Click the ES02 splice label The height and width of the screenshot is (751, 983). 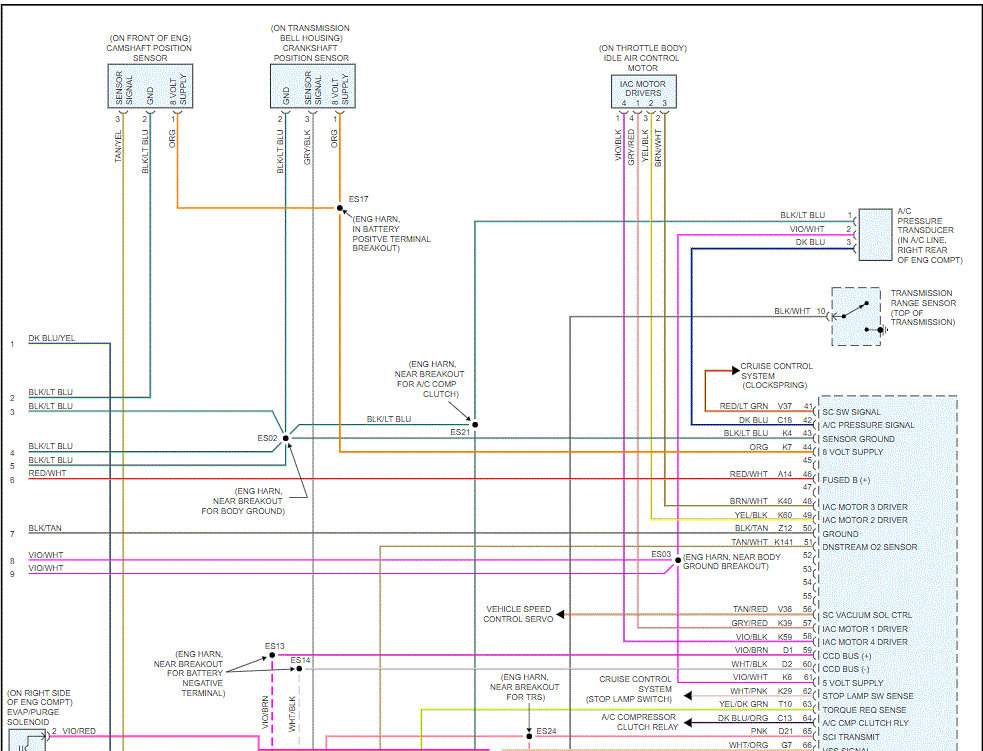267,438
